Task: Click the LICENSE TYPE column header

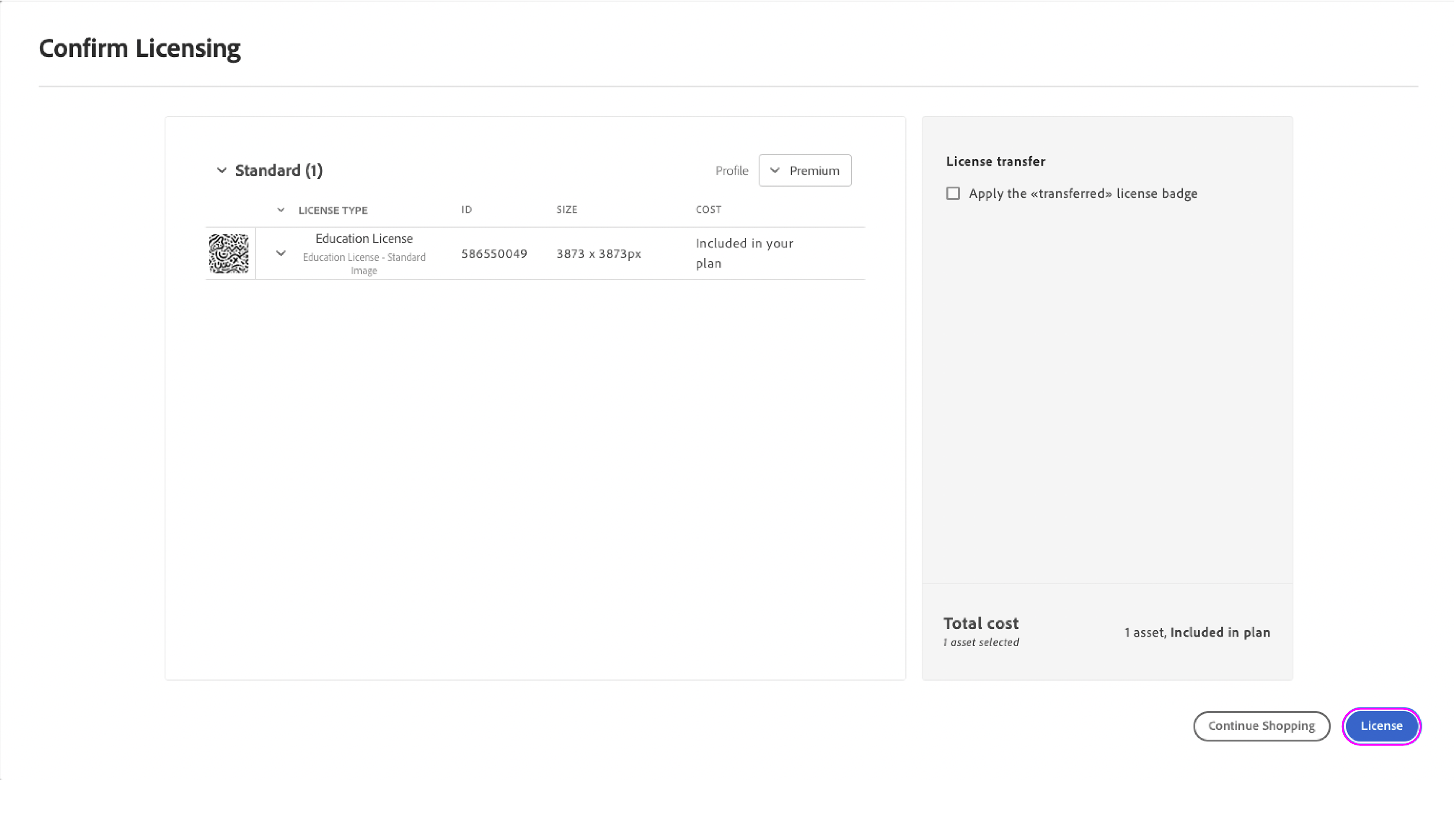Action: pyautogui.click(x=332, y=210)
